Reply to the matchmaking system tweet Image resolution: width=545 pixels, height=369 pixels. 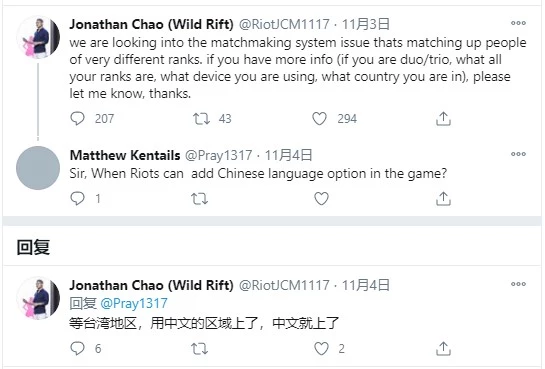pos(77,118)
